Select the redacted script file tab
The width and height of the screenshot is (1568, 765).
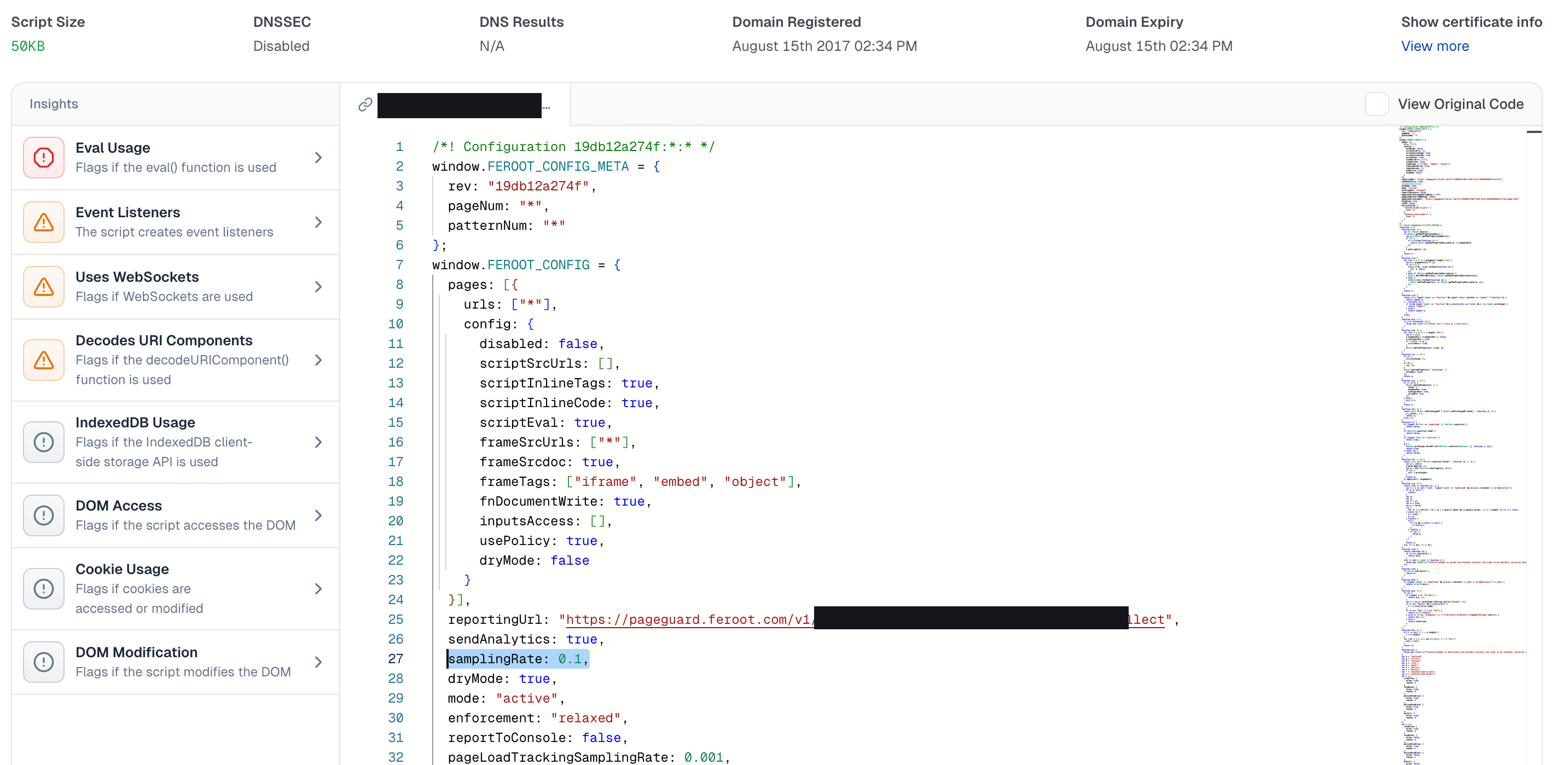[455, 105]
